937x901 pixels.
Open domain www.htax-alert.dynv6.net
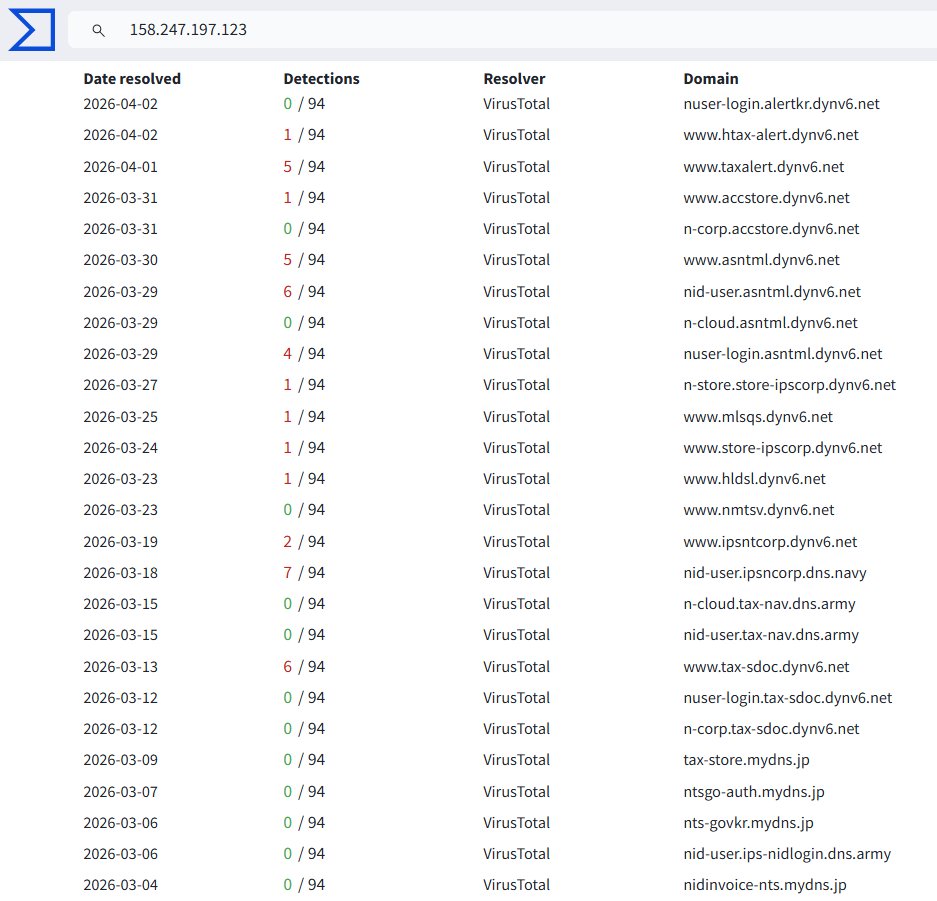point(771,135)
